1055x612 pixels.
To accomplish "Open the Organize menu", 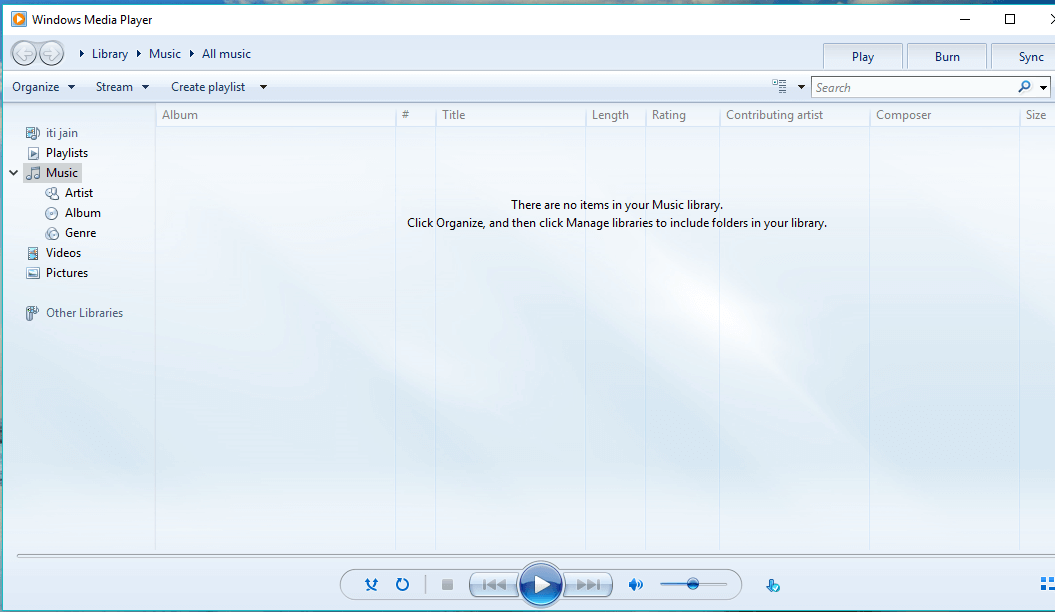I will (x=43, y=87).
